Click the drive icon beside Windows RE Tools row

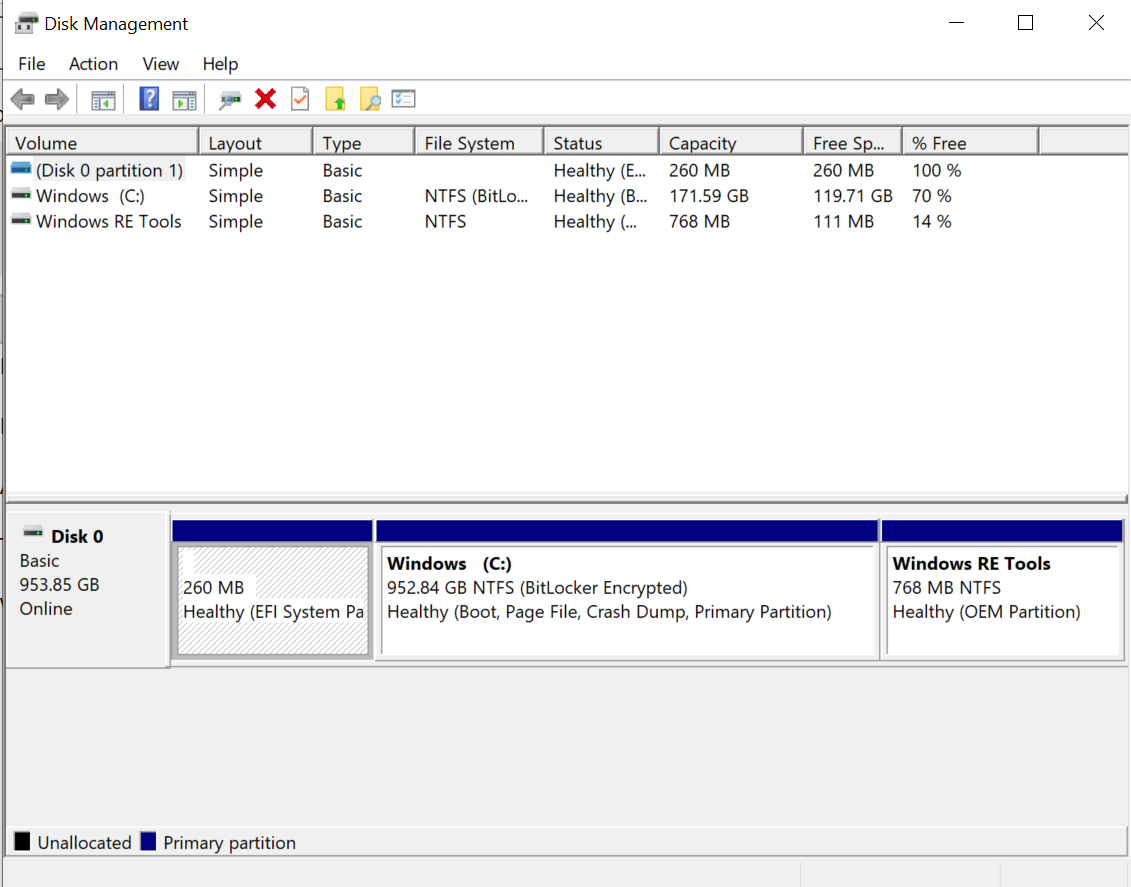21,219
